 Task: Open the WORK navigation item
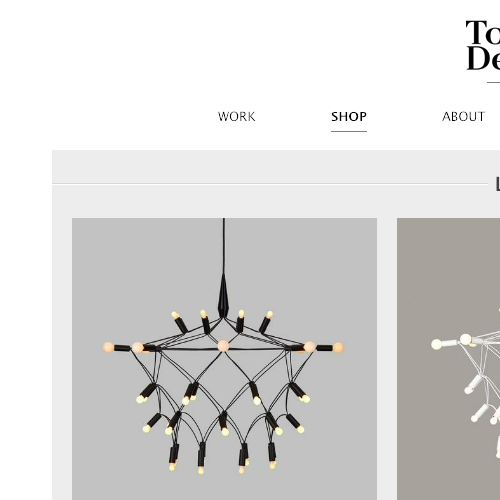pos(236,117)
